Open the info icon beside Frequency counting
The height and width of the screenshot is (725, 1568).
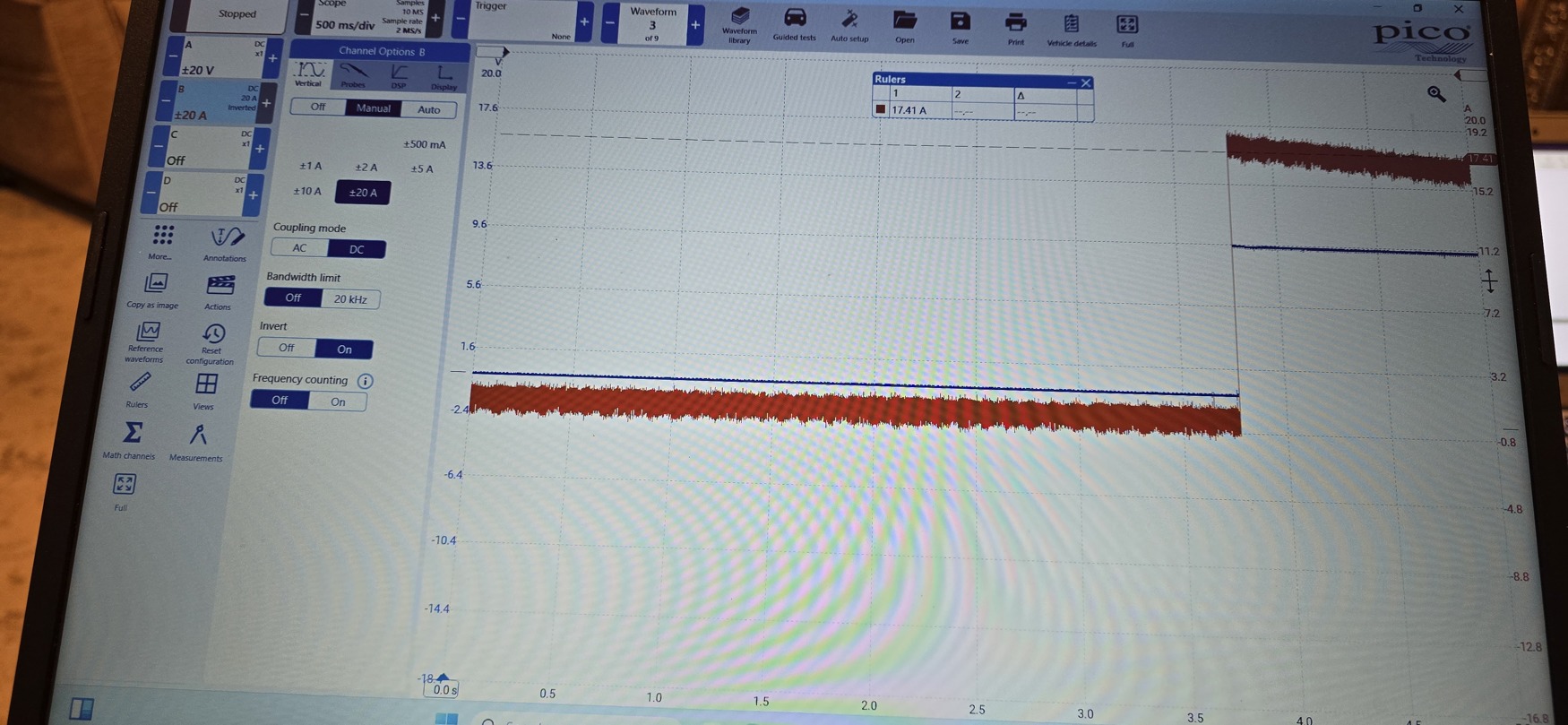(365, 381)
